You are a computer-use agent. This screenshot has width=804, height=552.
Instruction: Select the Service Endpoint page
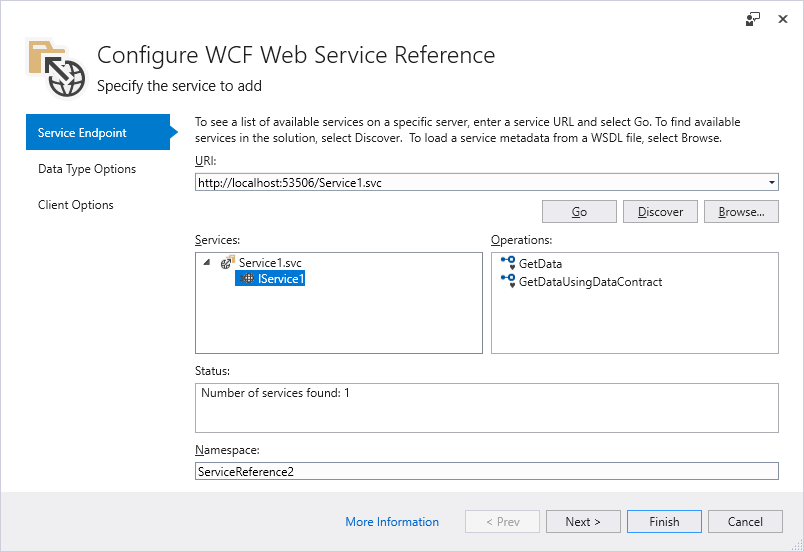(82, 133)
